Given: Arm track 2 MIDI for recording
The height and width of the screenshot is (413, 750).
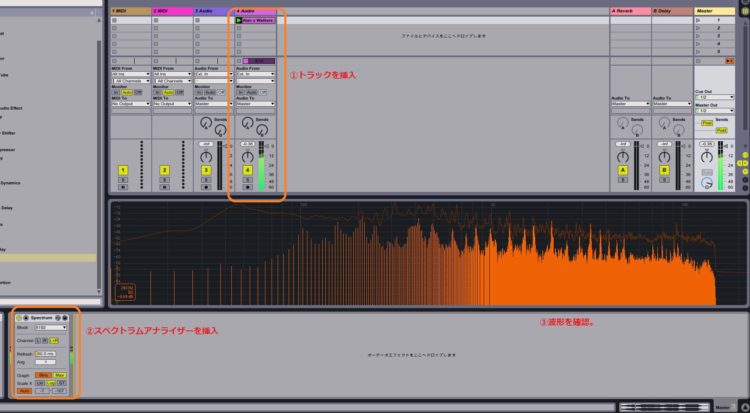Looking at the screenshot, I should (165, 187).
